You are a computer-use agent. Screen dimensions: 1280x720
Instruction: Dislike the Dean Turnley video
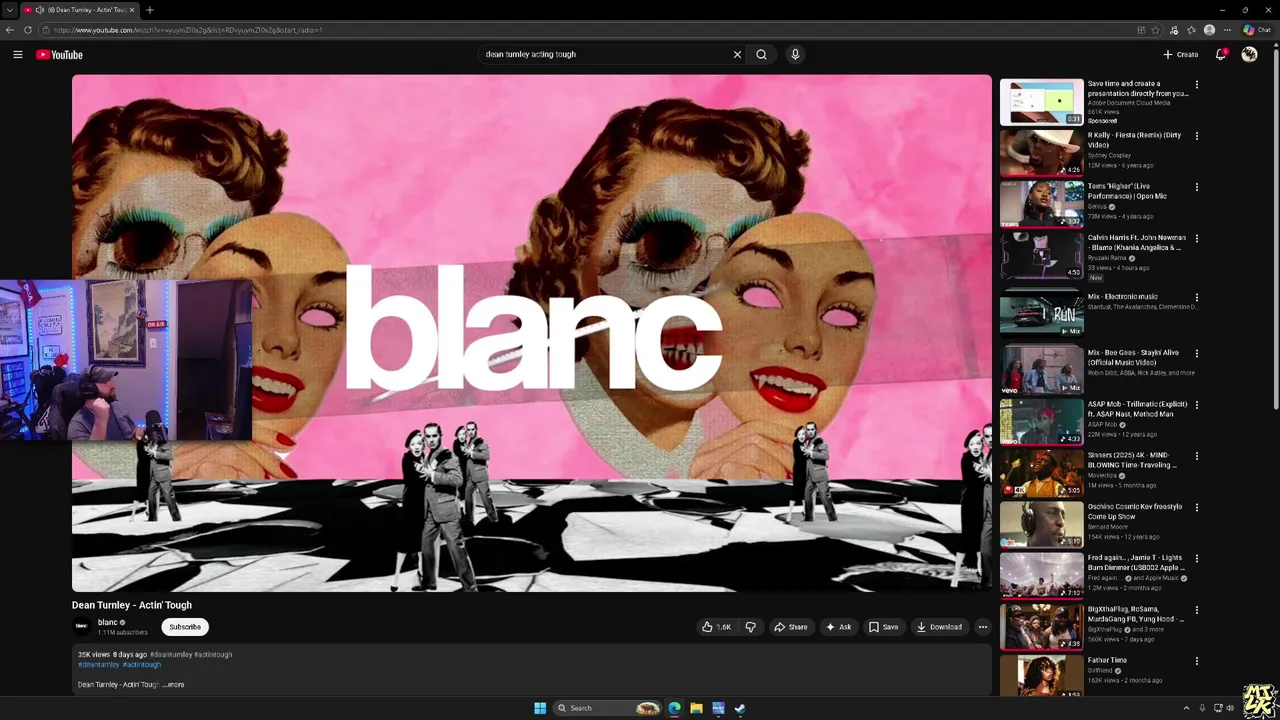(x=751, y=627)
